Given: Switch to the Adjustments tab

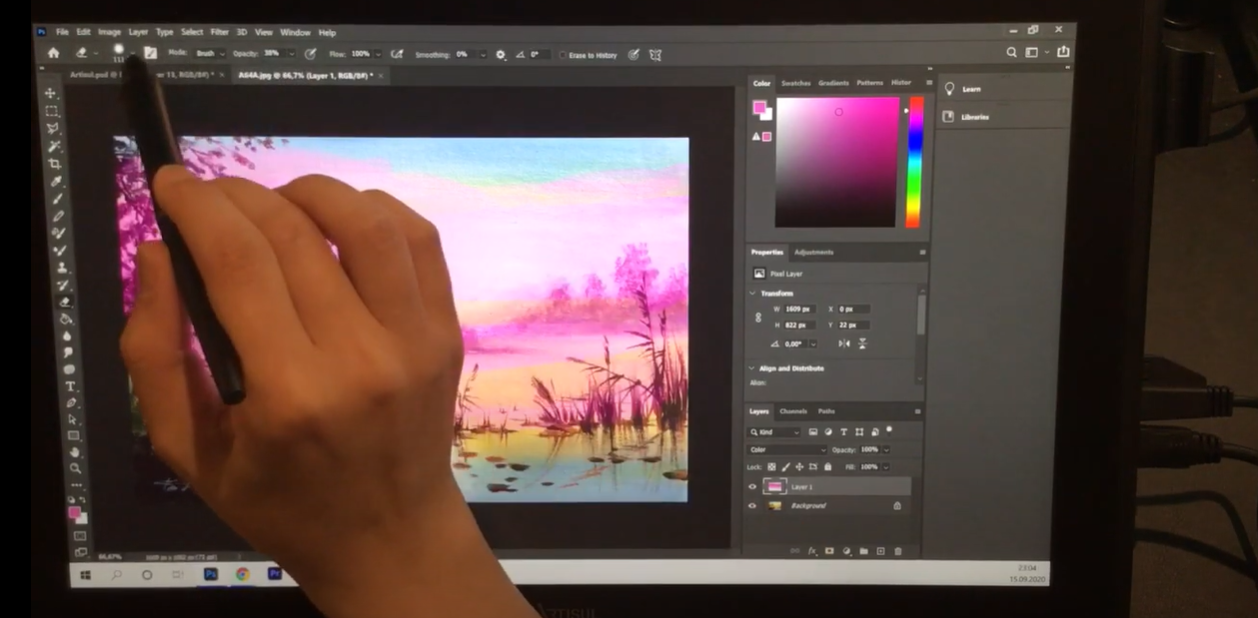Looking at the screenshot, I should coord(813,252).
